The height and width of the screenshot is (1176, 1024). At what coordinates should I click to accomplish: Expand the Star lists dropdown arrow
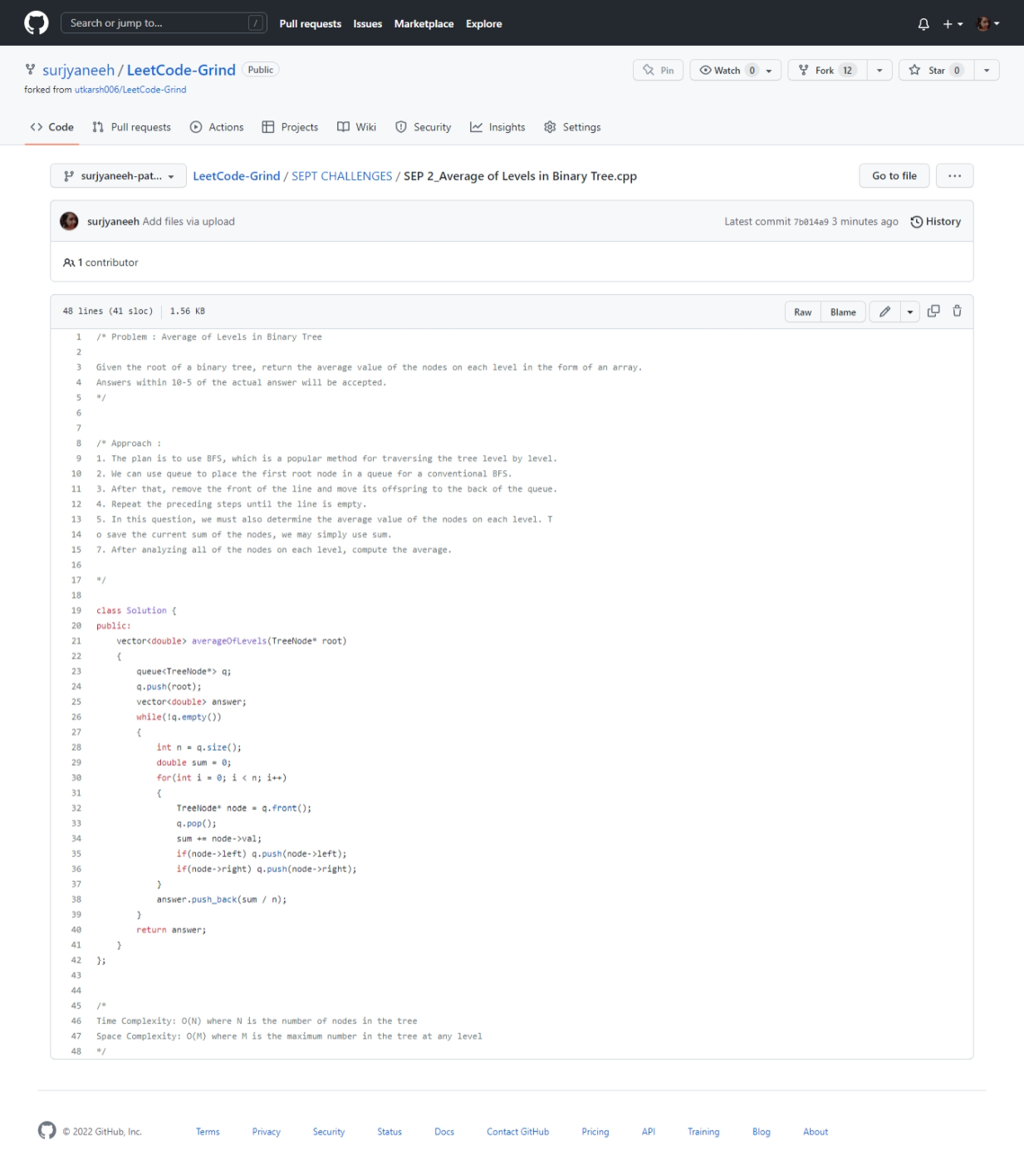point(987,71)
